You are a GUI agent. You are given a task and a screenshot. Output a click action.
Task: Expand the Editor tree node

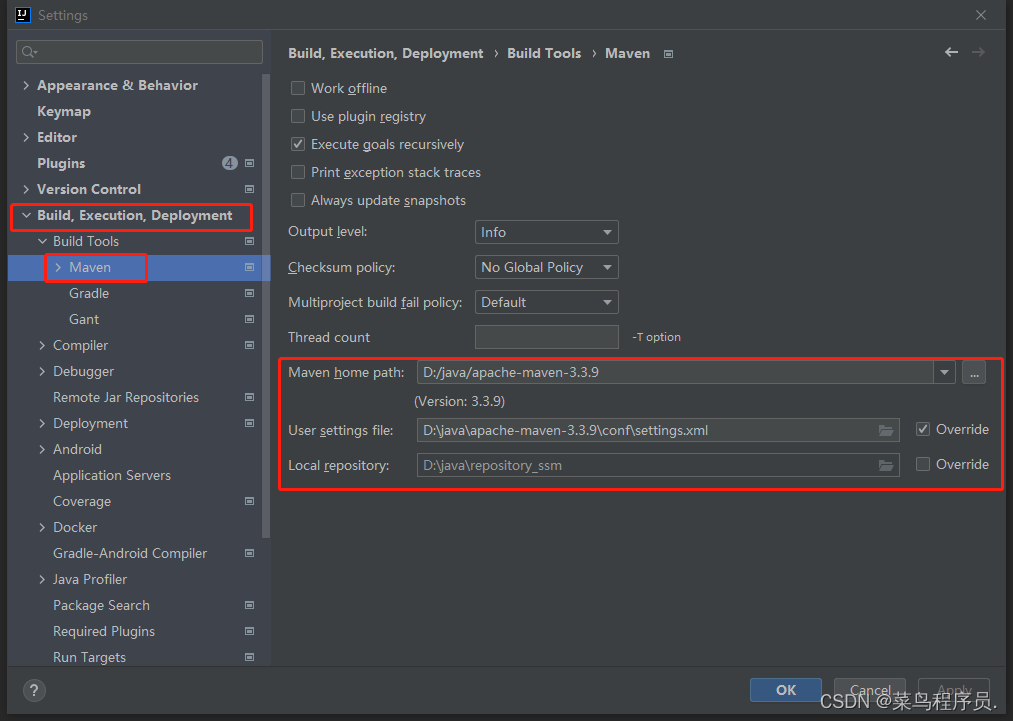(26, 137)
